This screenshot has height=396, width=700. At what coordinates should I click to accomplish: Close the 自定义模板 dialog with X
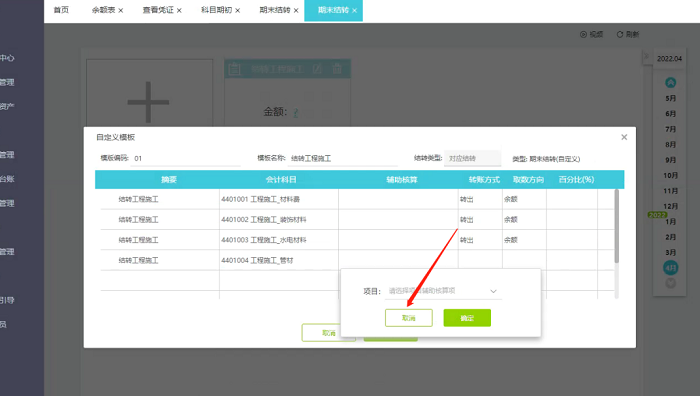coord(624,137)
